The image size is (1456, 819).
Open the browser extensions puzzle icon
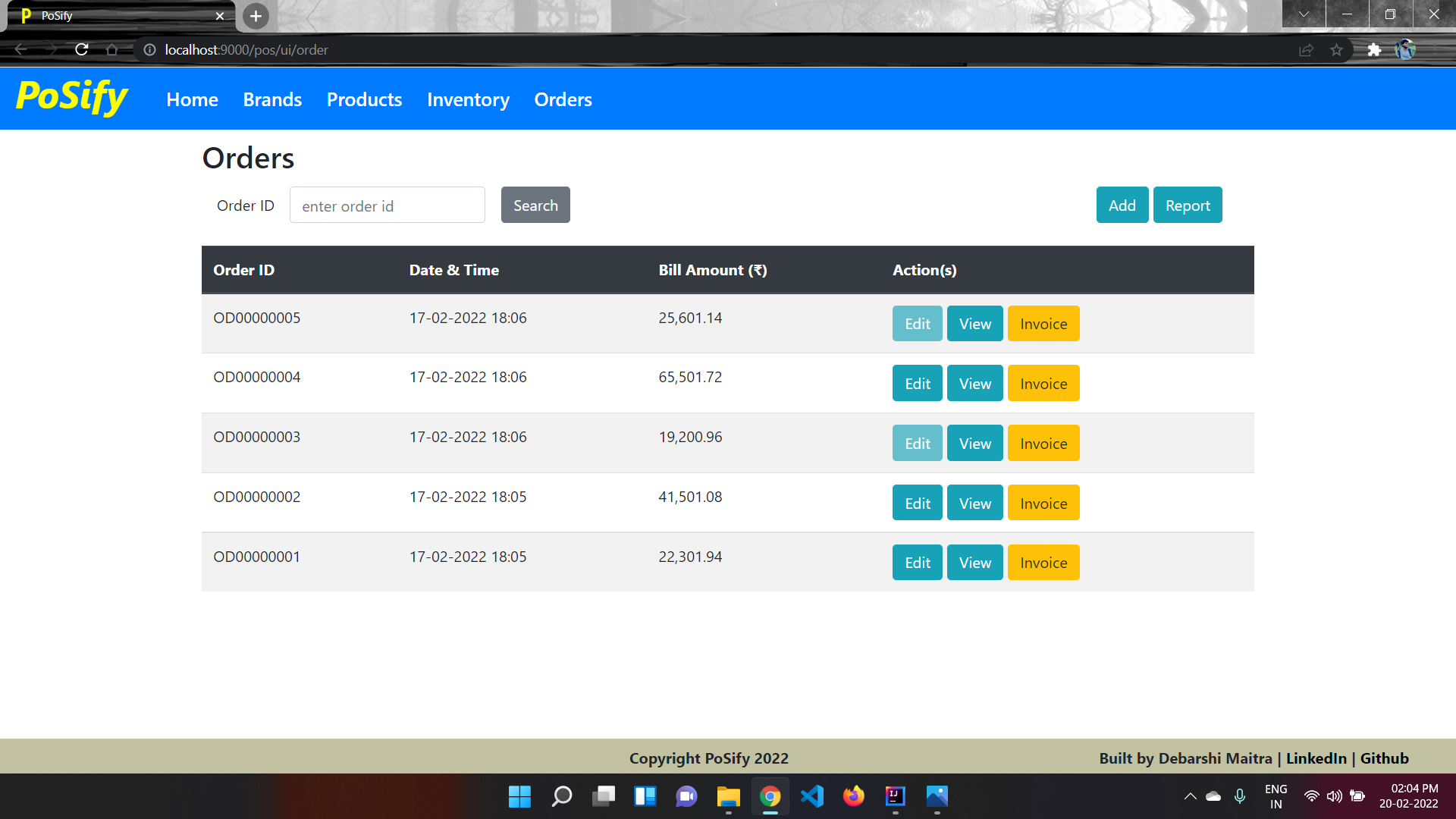coord(1374,50)
